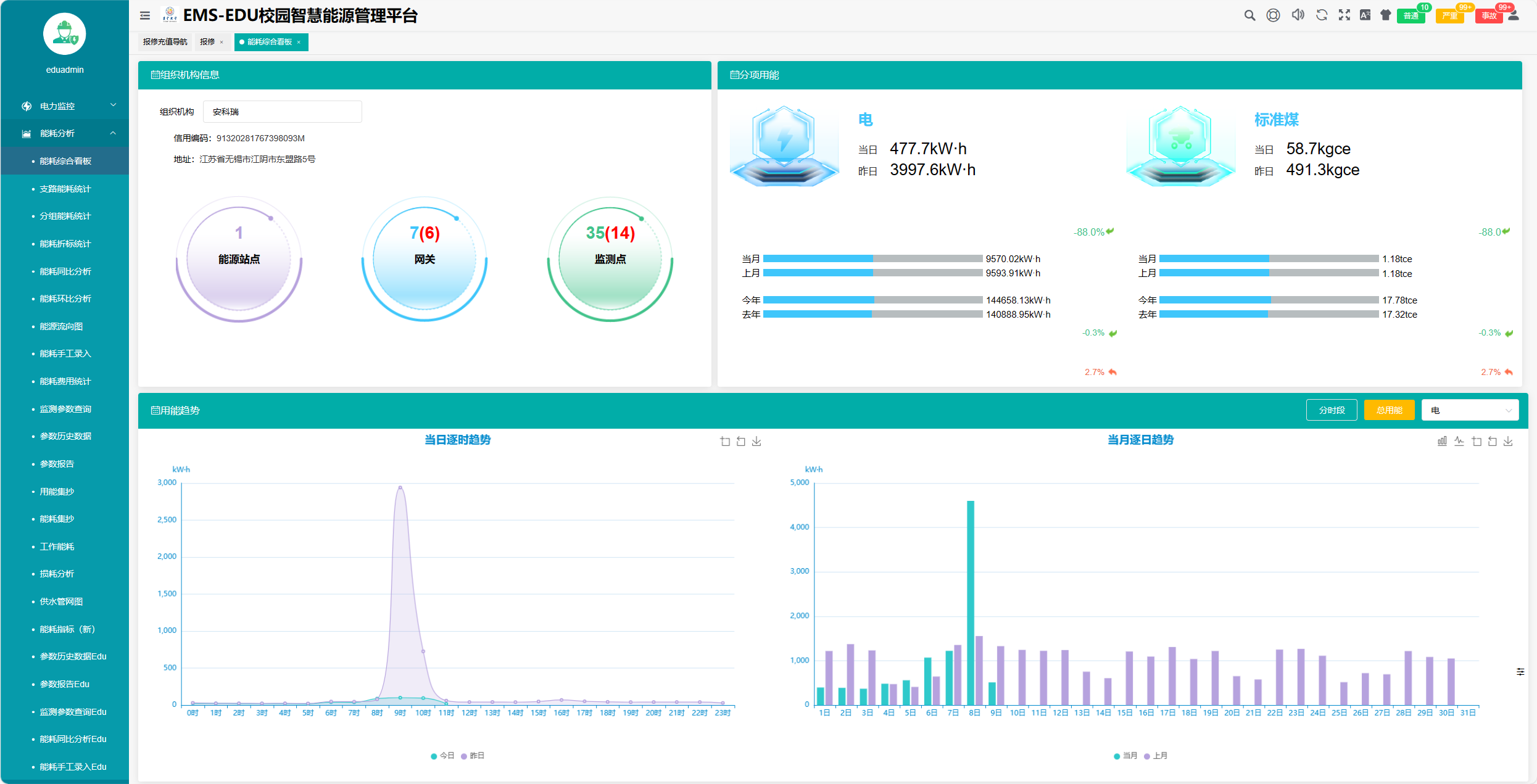Toggle 今日 series in hourly chart legend

pyautogui.click(x=442, y=756)
